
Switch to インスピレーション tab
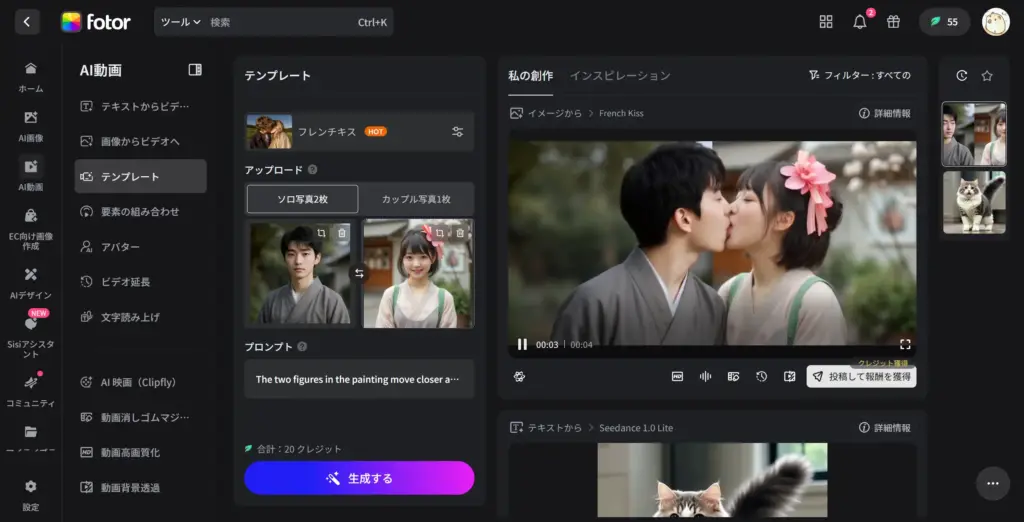[620, 76]
